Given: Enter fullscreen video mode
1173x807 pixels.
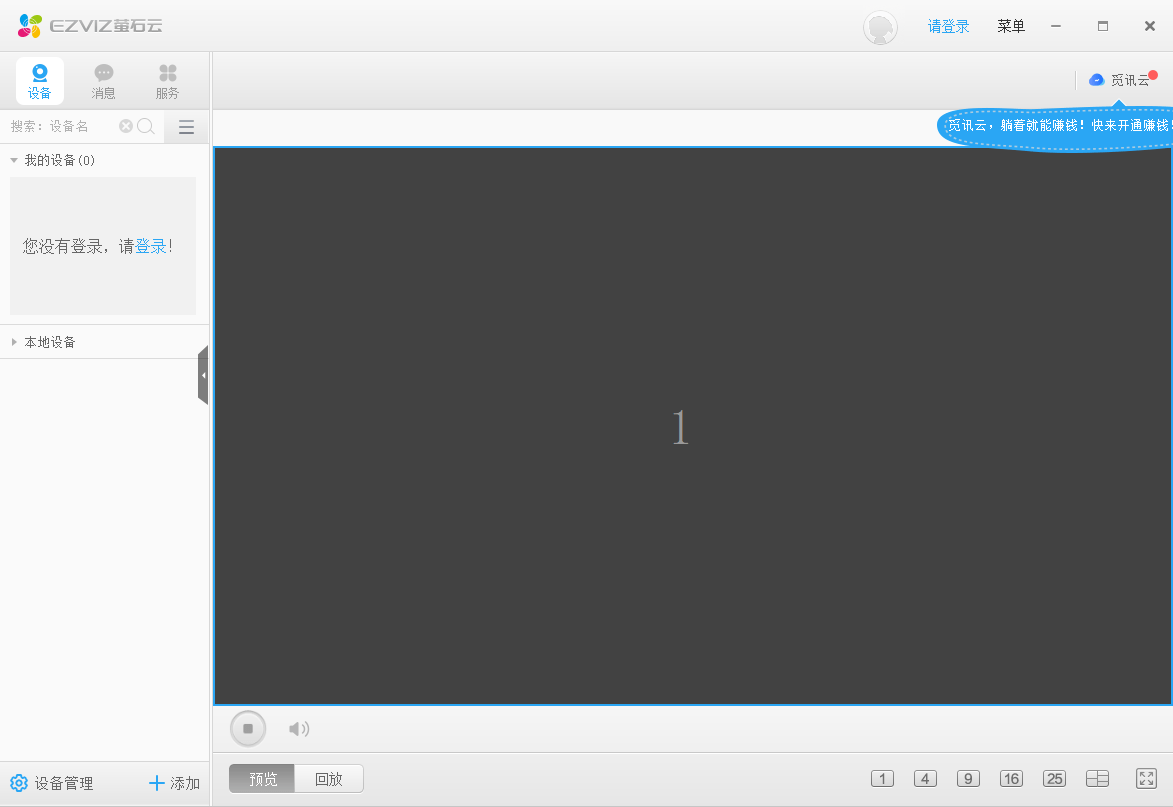Looking at the screenshot, I should pyautogui.click(x=1146, y=778).
